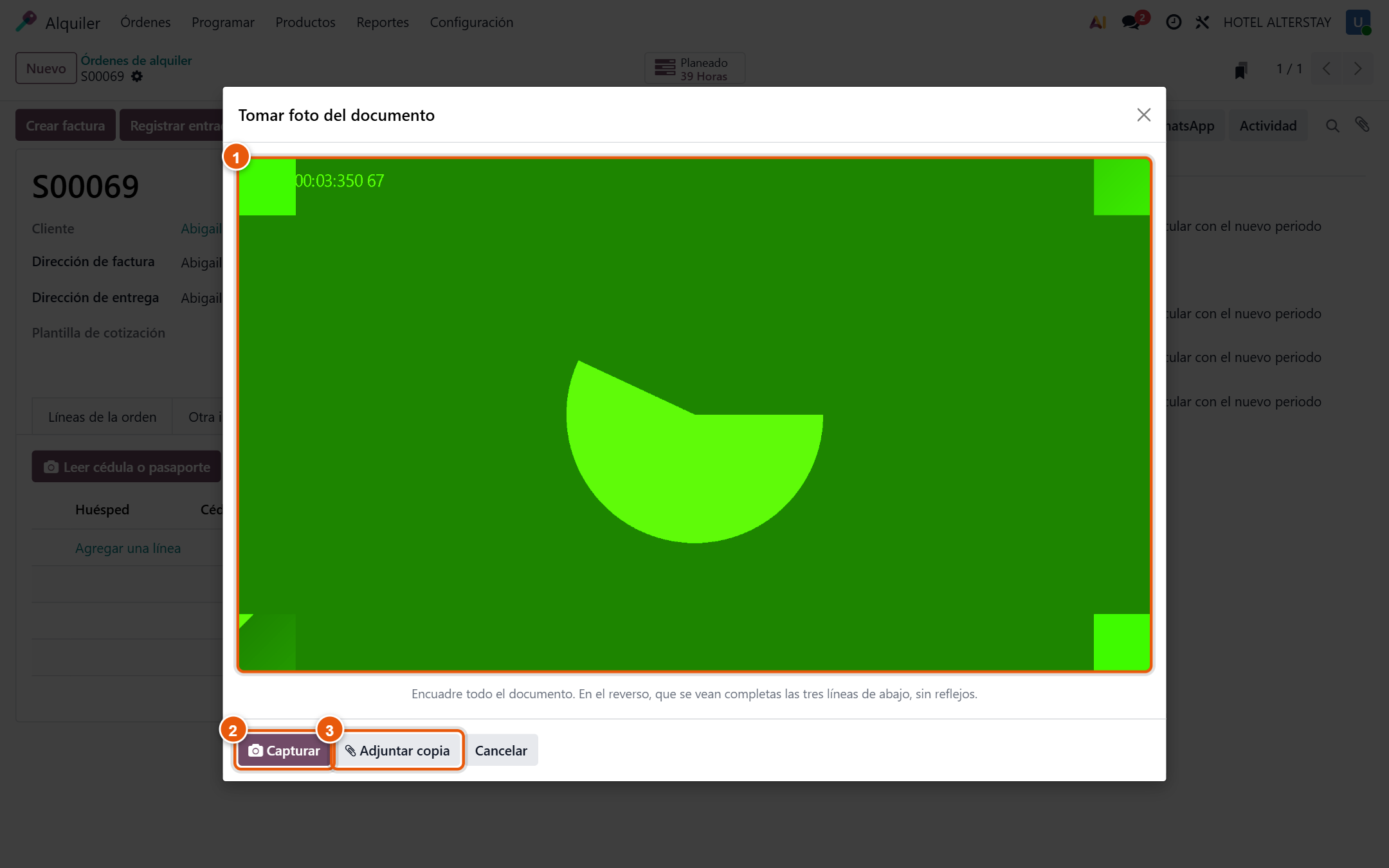The height and width of the screenshot is (868, 1389).
Task: Open the Programar menu
Action: [x=223, y=22]
